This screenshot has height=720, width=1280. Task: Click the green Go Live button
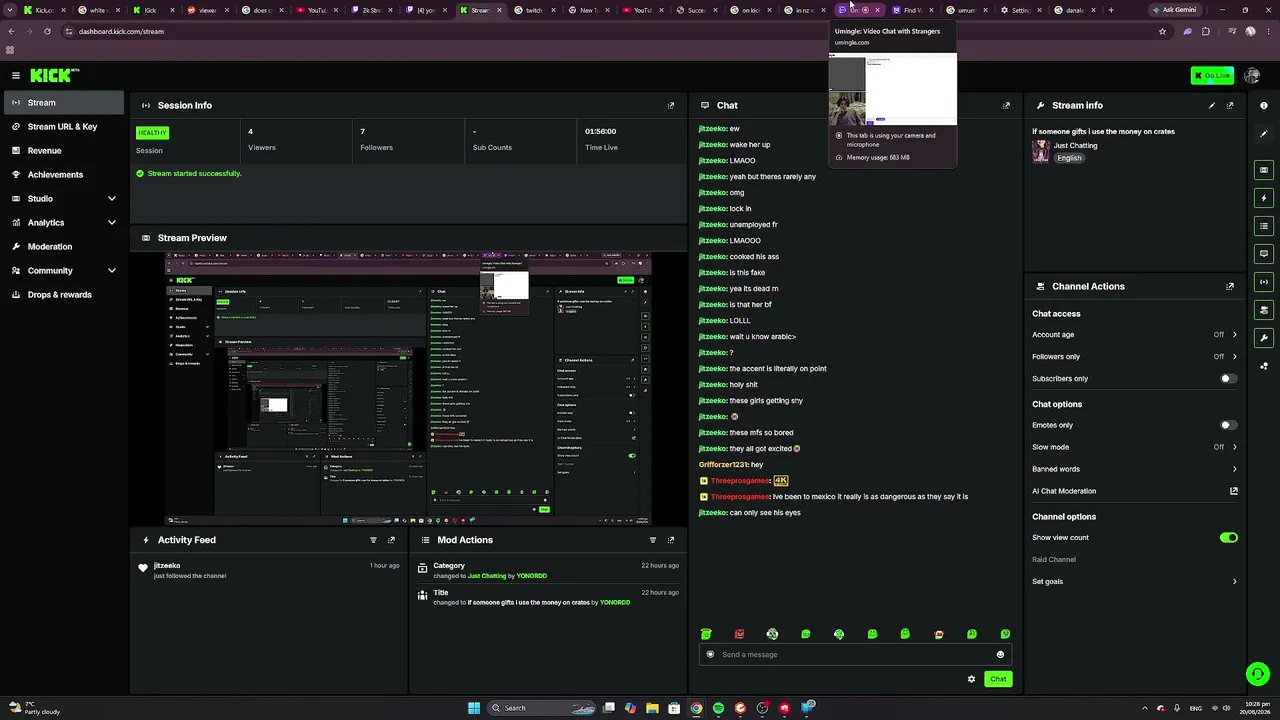click(1212, 75)
